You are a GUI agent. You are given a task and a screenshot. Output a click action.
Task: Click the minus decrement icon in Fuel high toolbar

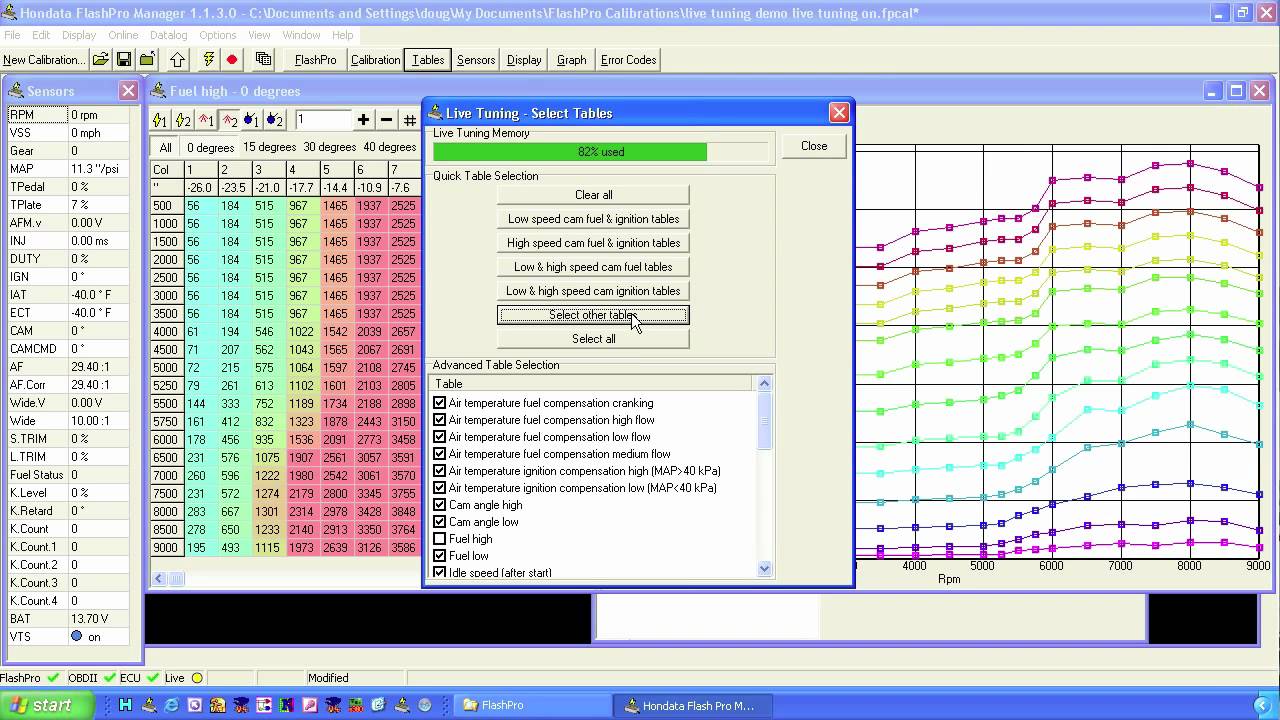pos(386,120)
